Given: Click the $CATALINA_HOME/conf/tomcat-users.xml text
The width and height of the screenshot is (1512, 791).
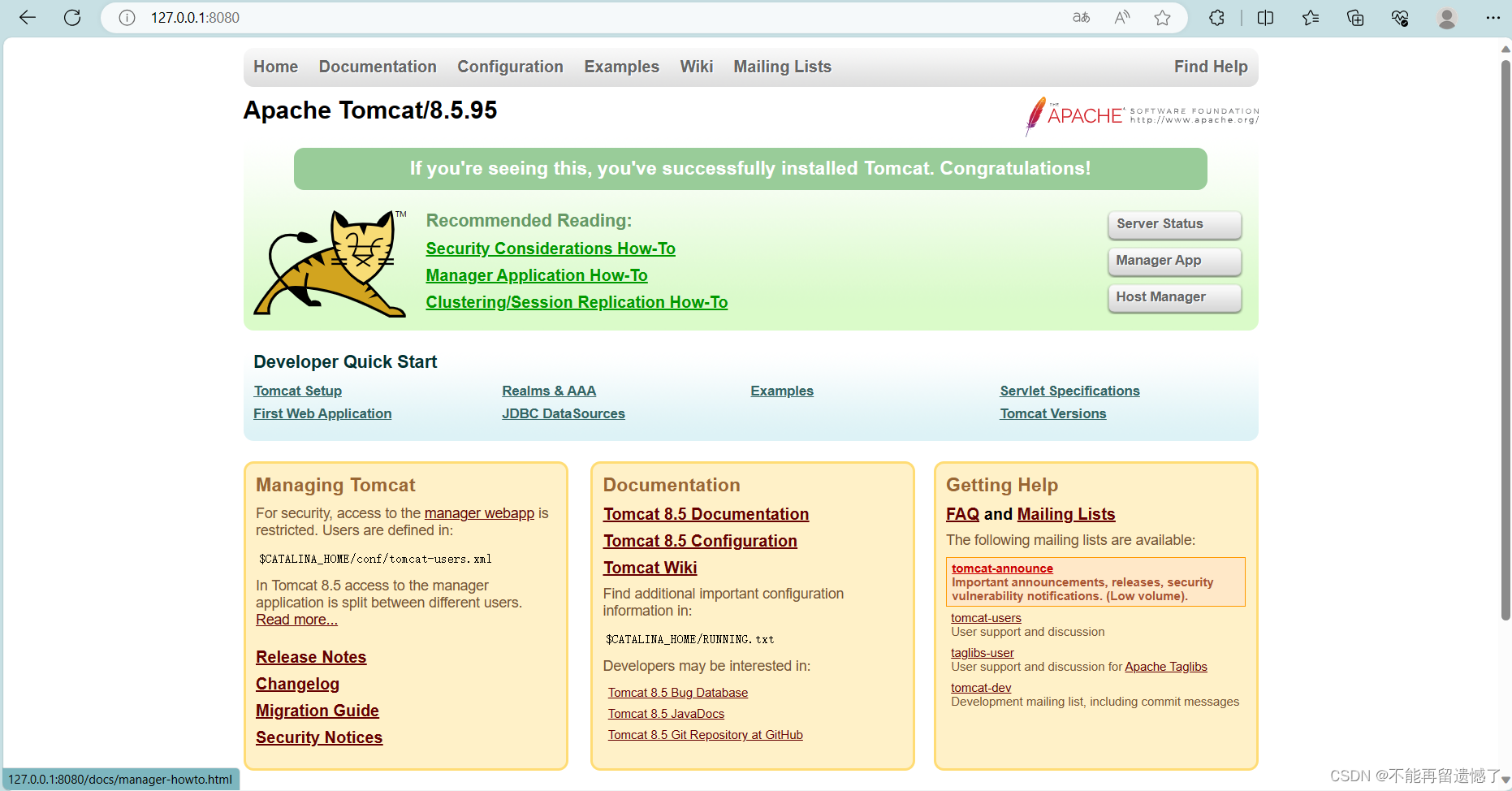Looking at the screenshot, I should pos(375,559).
